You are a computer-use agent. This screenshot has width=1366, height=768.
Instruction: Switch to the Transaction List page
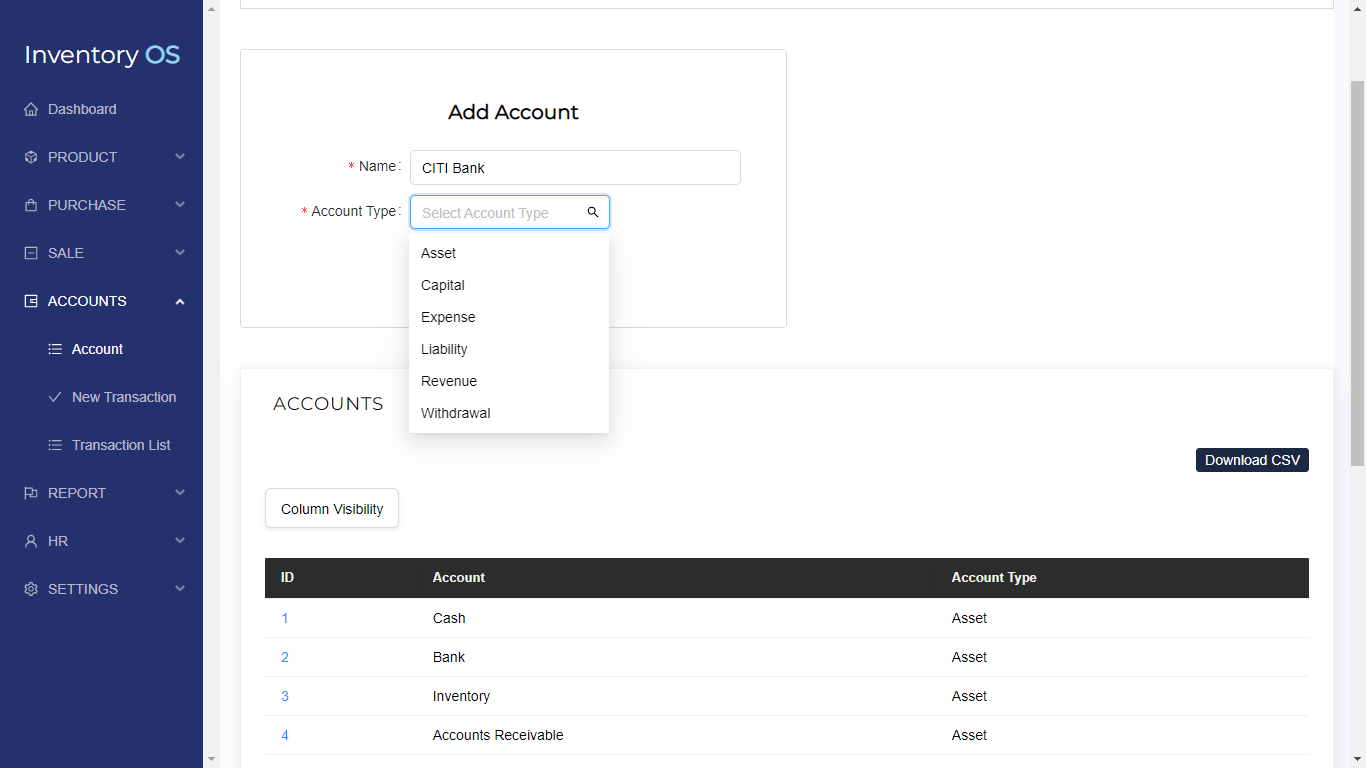[120, 445]
